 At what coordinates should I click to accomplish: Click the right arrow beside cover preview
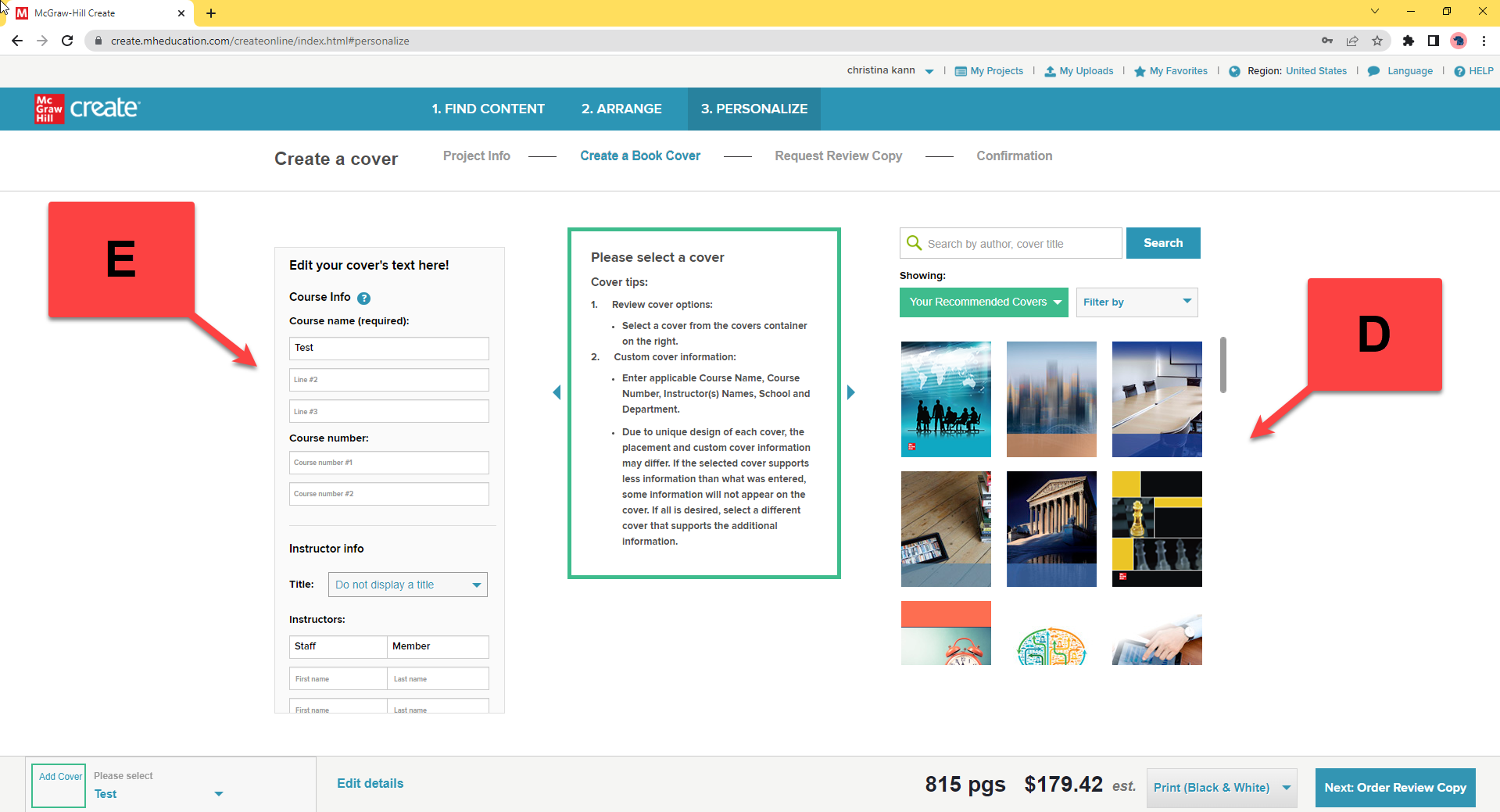click(851, 392)
